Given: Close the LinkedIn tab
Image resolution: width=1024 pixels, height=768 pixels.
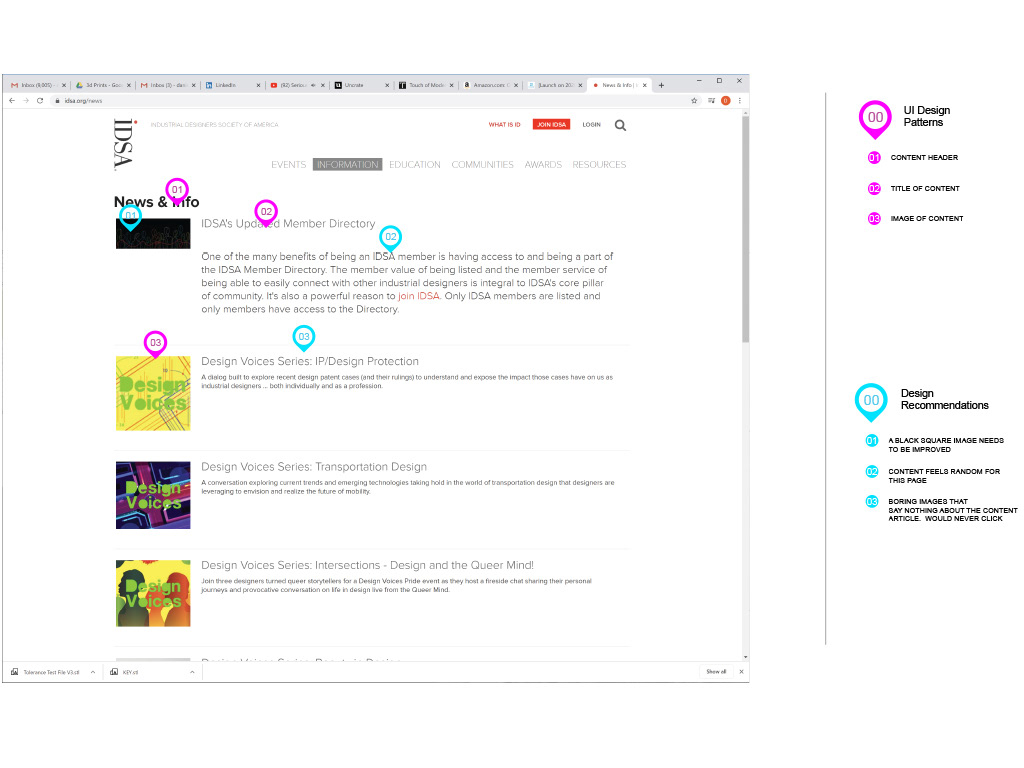Looking at the screenshot, I should click(x=259, y=85).
